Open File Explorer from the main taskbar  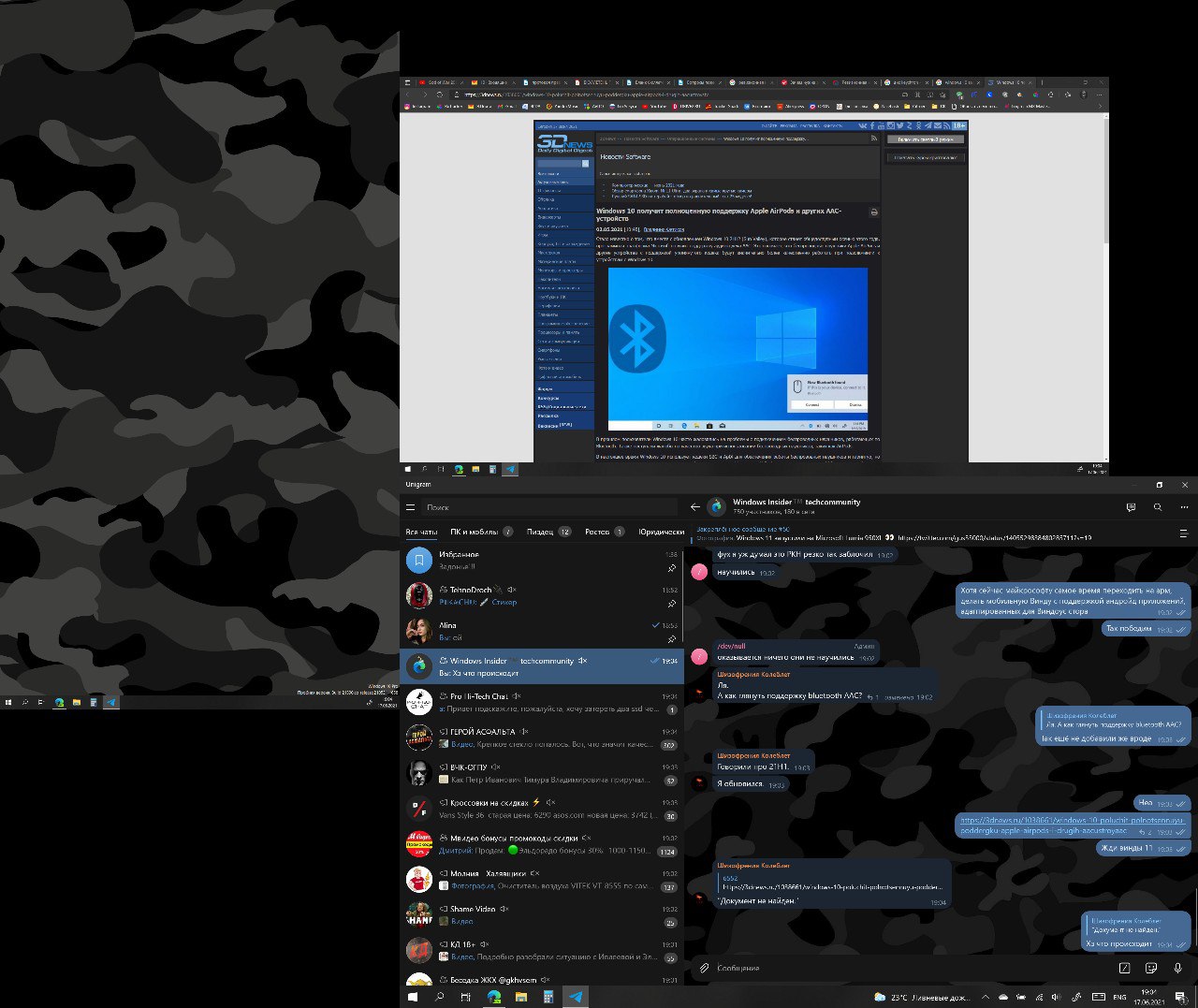[521, 998]
